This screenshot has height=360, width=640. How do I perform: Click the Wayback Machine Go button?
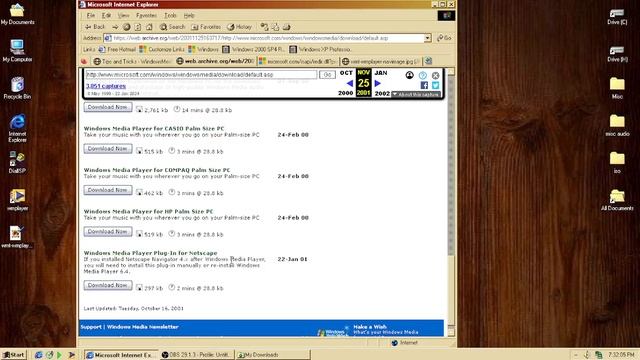(327, 75)
